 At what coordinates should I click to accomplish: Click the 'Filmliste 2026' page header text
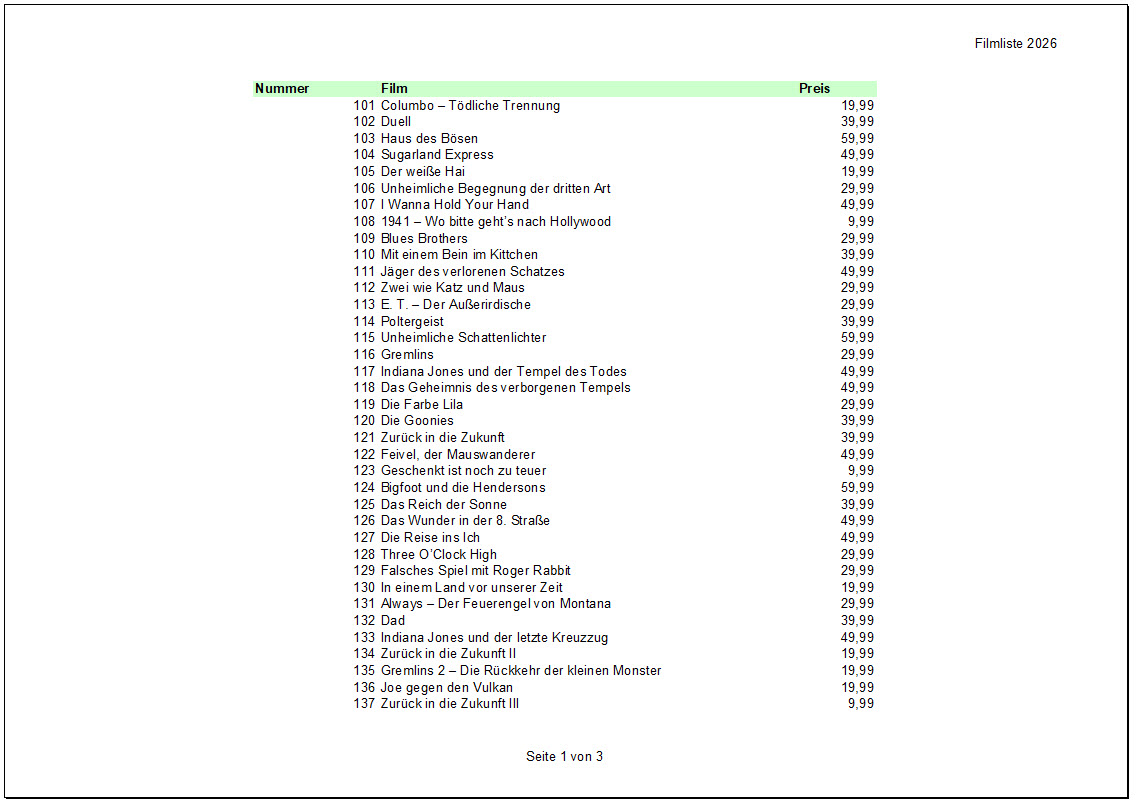point(1015,44)
